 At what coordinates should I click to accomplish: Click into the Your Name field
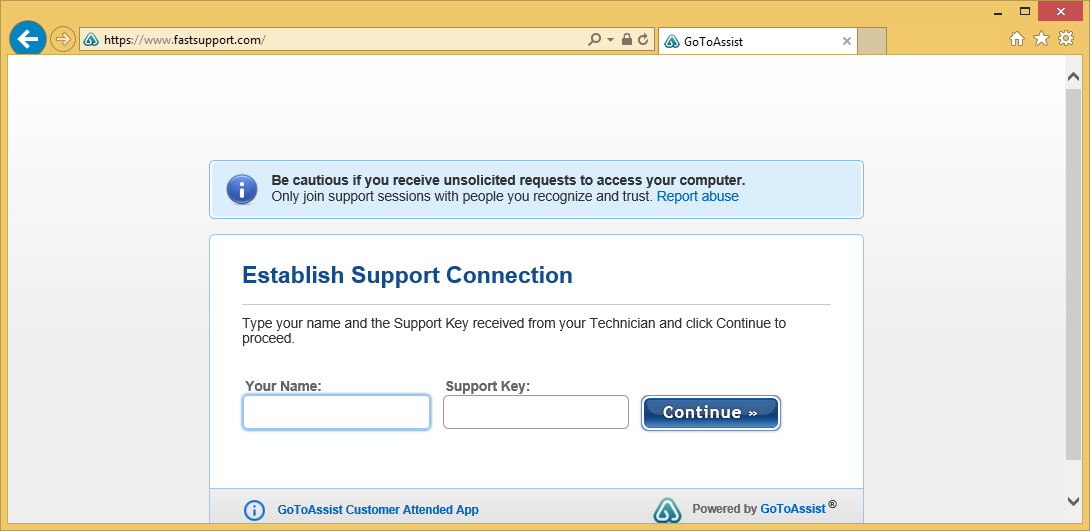[x=336, y=412]
